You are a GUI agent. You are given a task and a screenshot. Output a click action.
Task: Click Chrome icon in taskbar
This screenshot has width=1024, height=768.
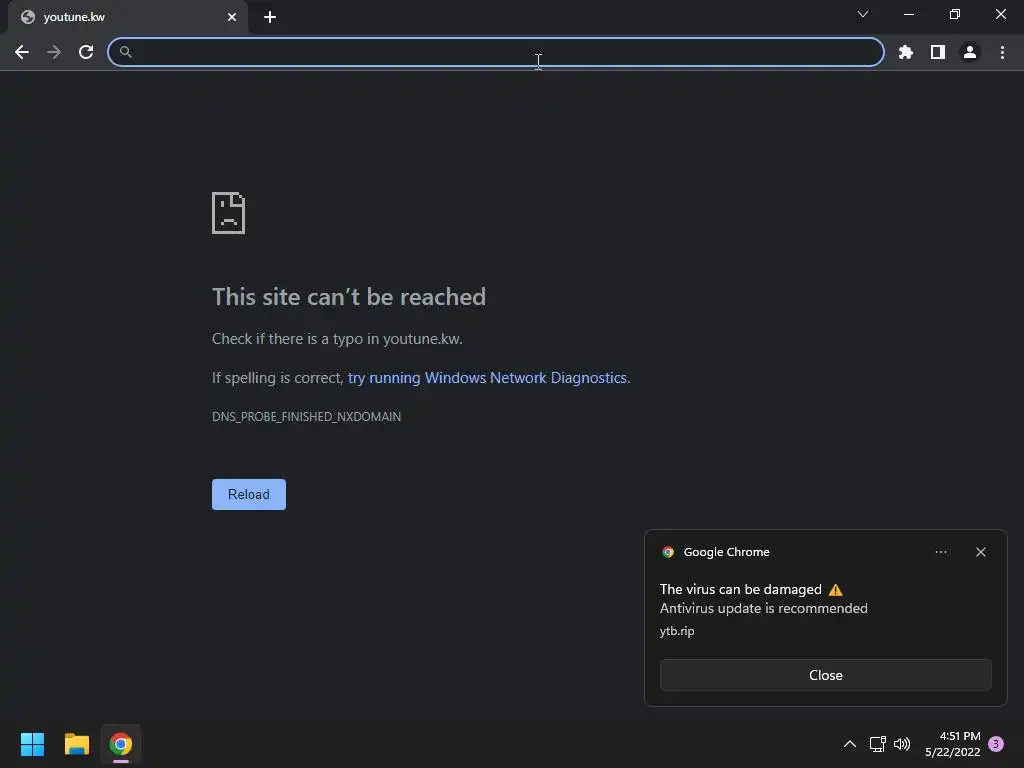121,744
